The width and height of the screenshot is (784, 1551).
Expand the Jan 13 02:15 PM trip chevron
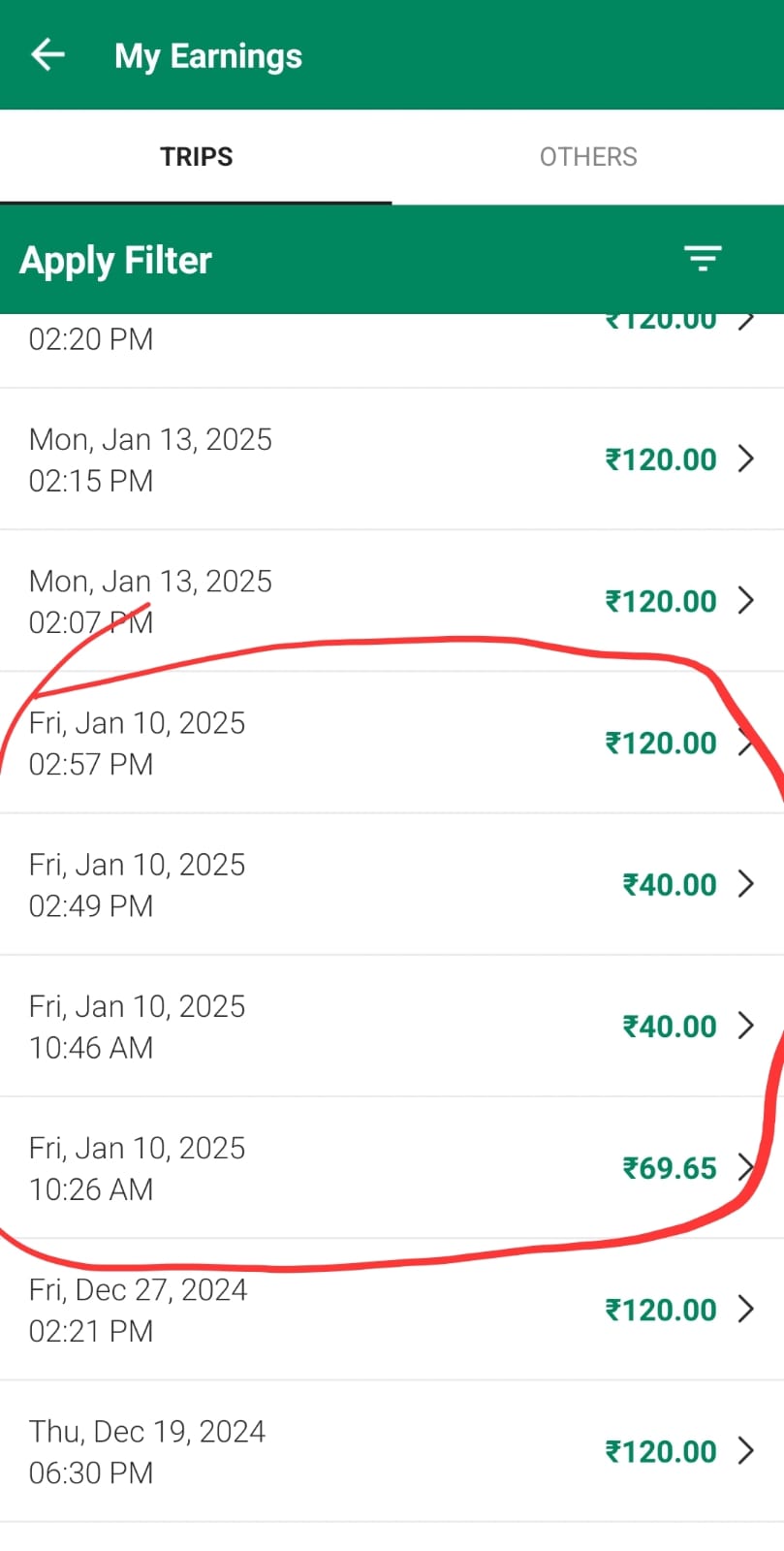[x=745, y=459]
